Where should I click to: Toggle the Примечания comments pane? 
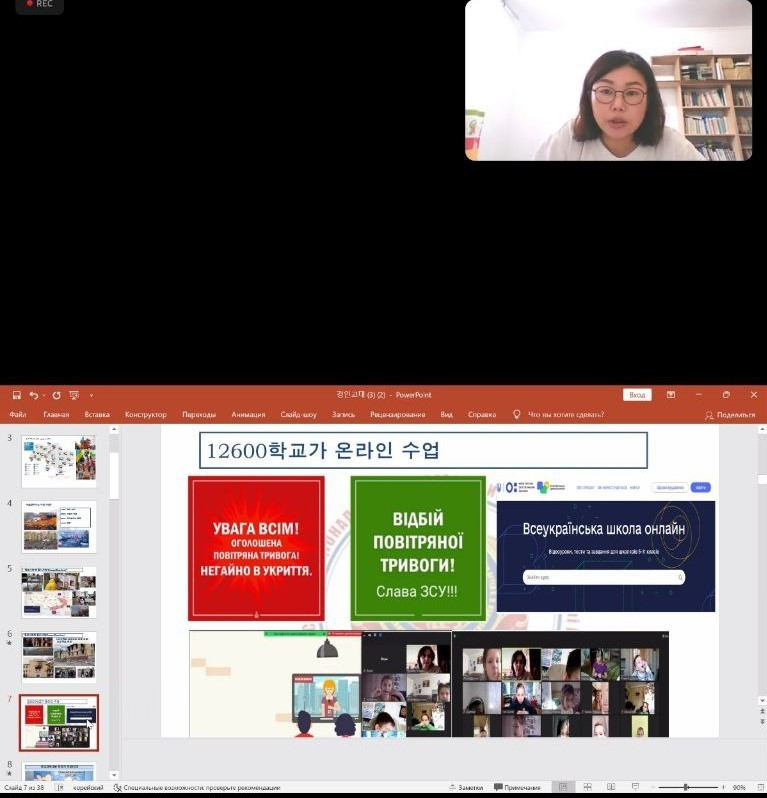point(517,787)
